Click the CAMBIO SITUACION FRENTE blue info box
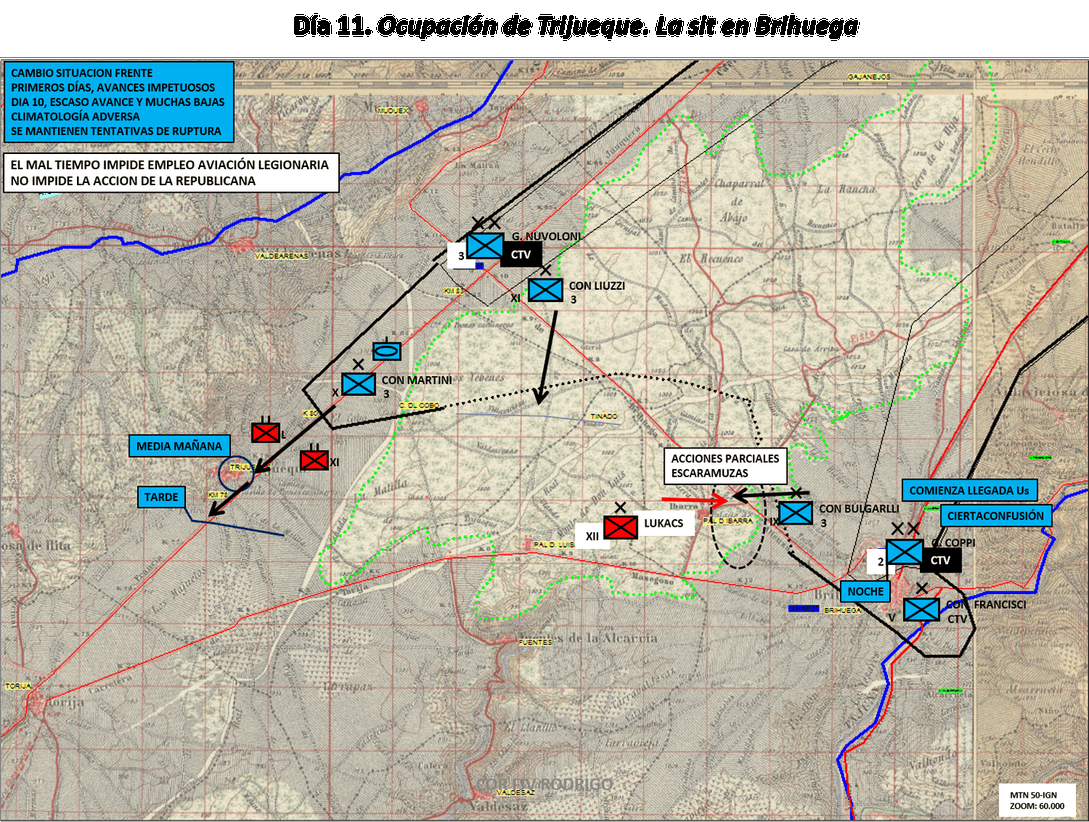The height and width of the screenshot is (822, 1089). click(119, 101)
